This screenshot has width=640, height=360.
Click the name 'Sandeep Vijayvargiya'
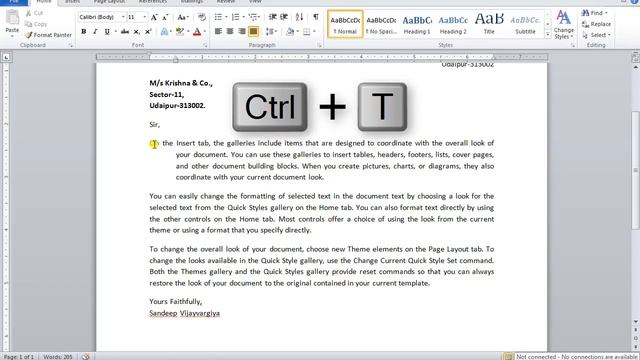184,313
